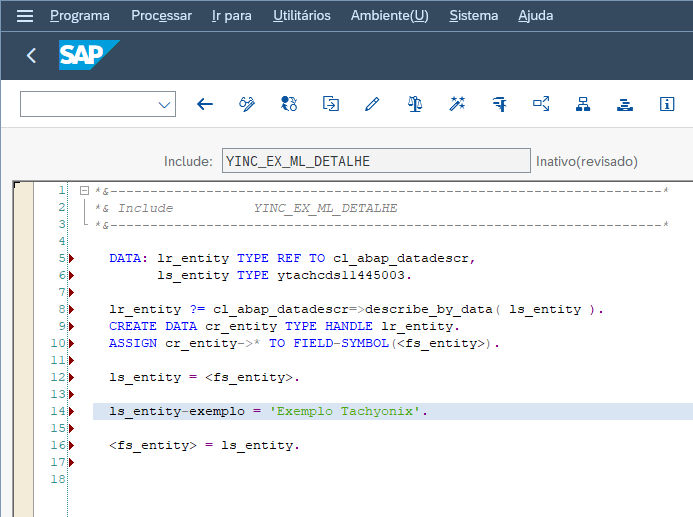
Task: Click the 'Inativo(revisado)' status text
Action: [x=586, y=161]
